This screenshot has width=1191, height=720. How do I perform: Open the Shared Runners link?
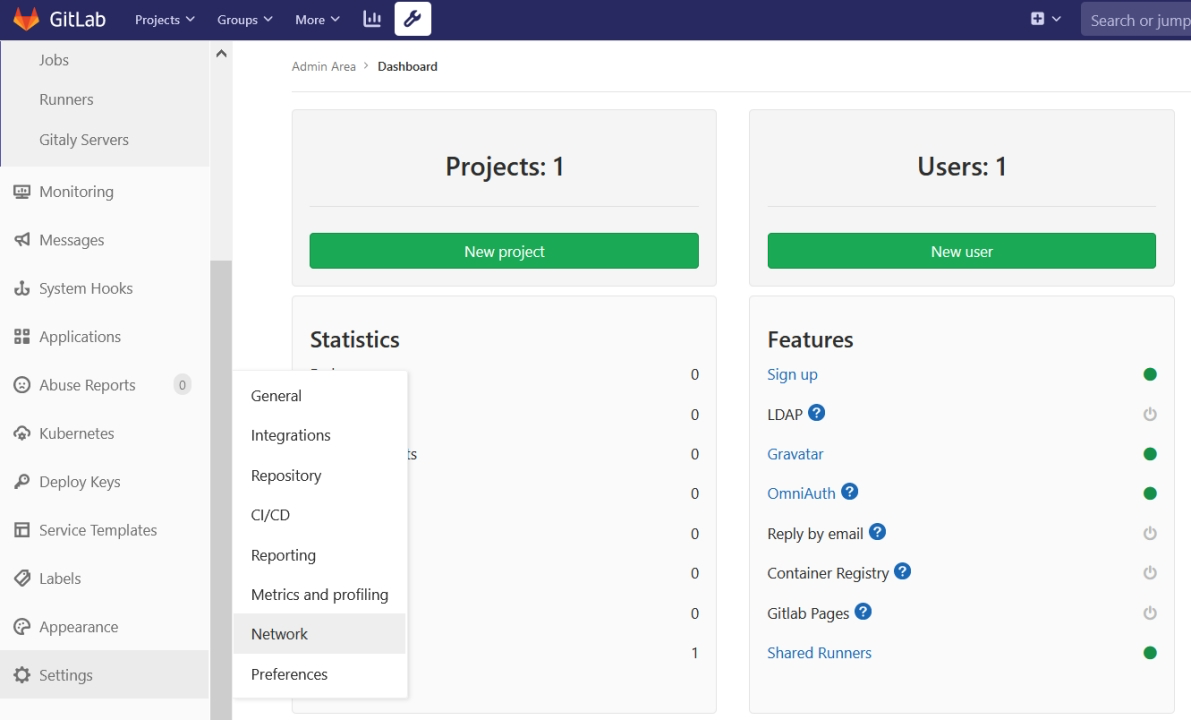820,653
